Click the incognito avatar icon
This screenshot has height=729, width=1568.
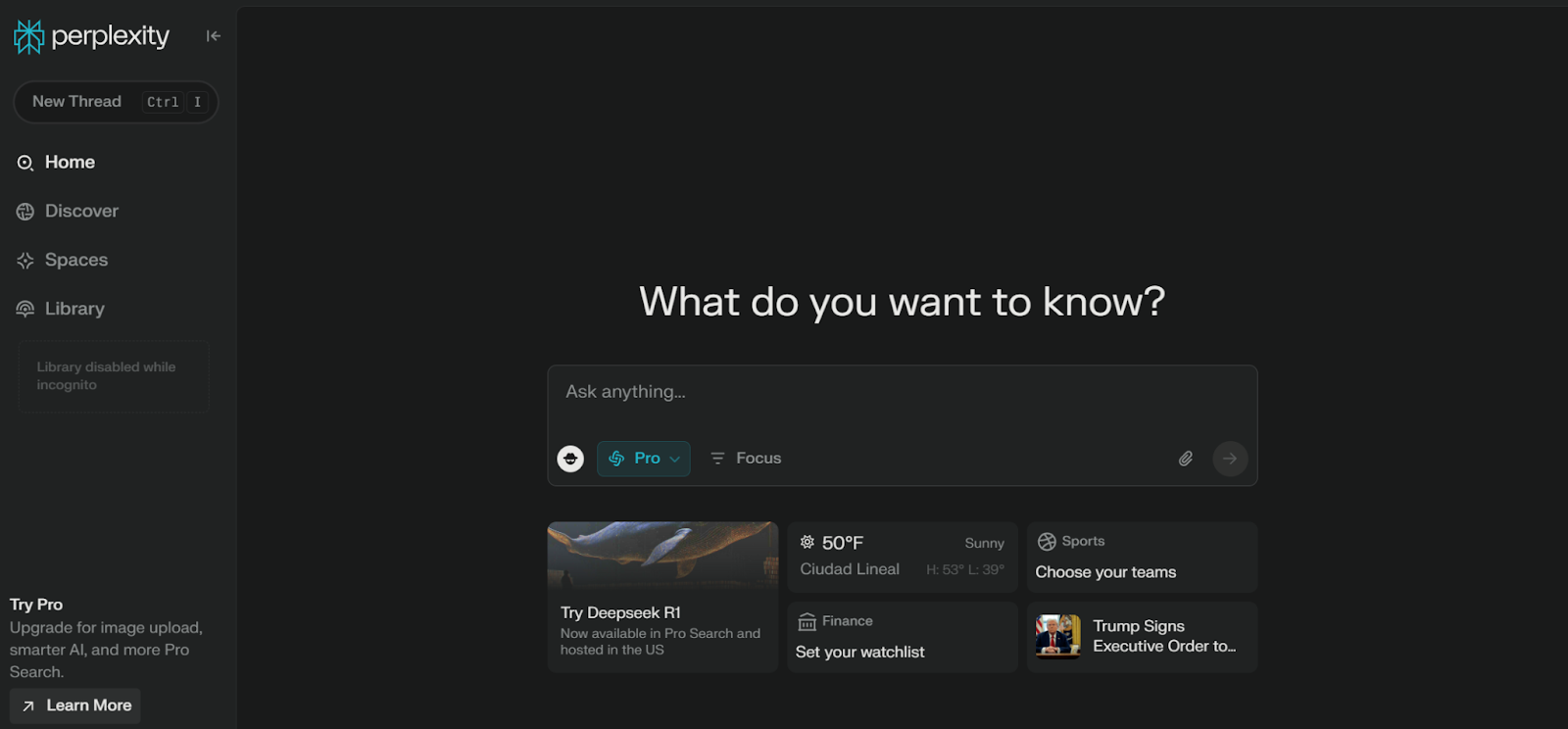coord(570,459)
